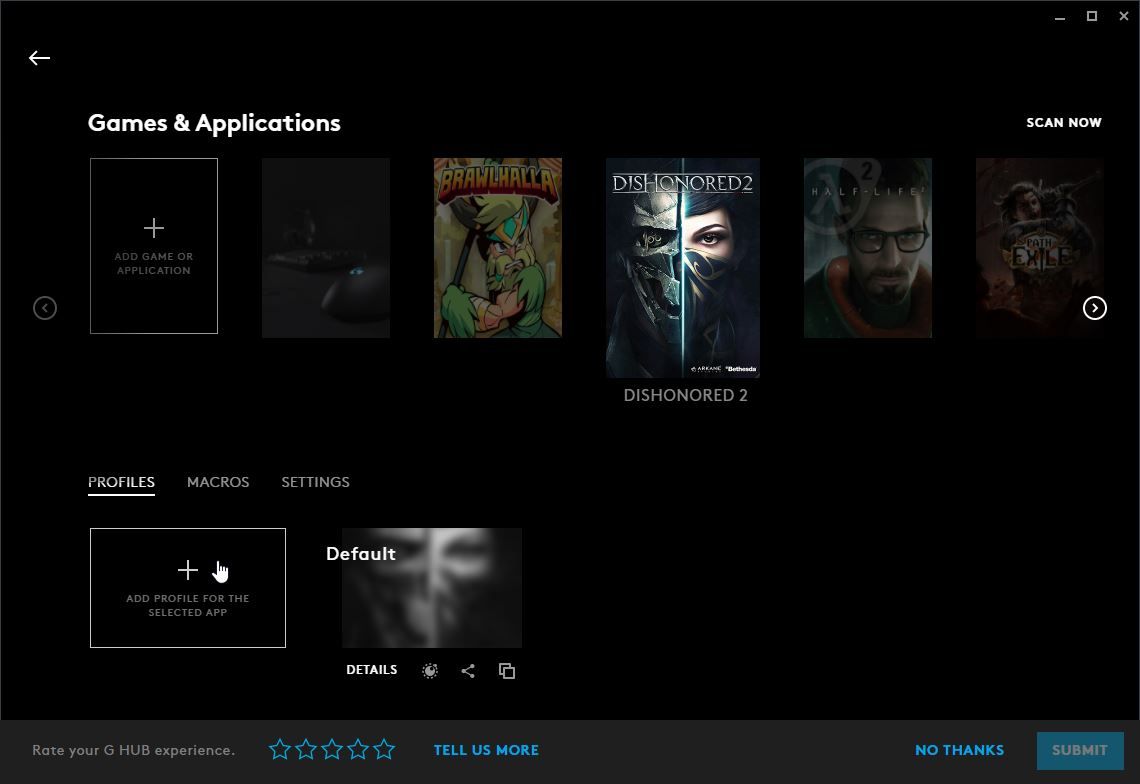Image resolution: width=1140 pixels, height=784 pixels.
Task: Open Details for the Default profile
Action: (372, 670)
